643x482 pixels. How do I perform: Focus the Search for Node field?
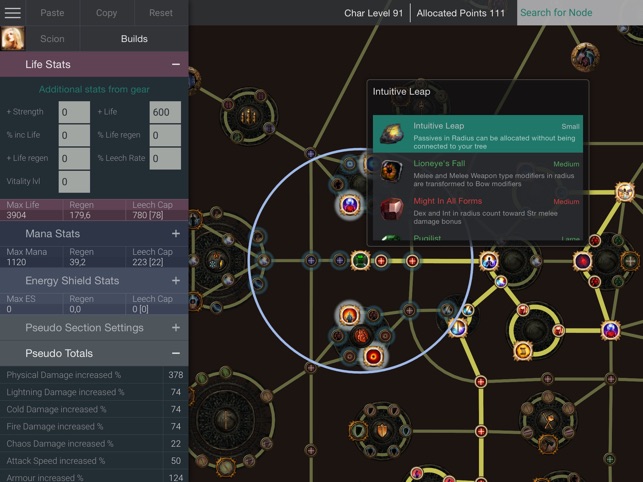[580, 13]
